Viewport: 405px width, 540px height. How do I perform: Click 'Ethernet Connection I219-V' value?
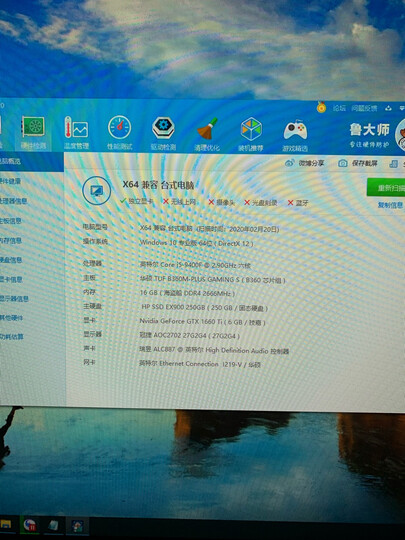point(200,364)
